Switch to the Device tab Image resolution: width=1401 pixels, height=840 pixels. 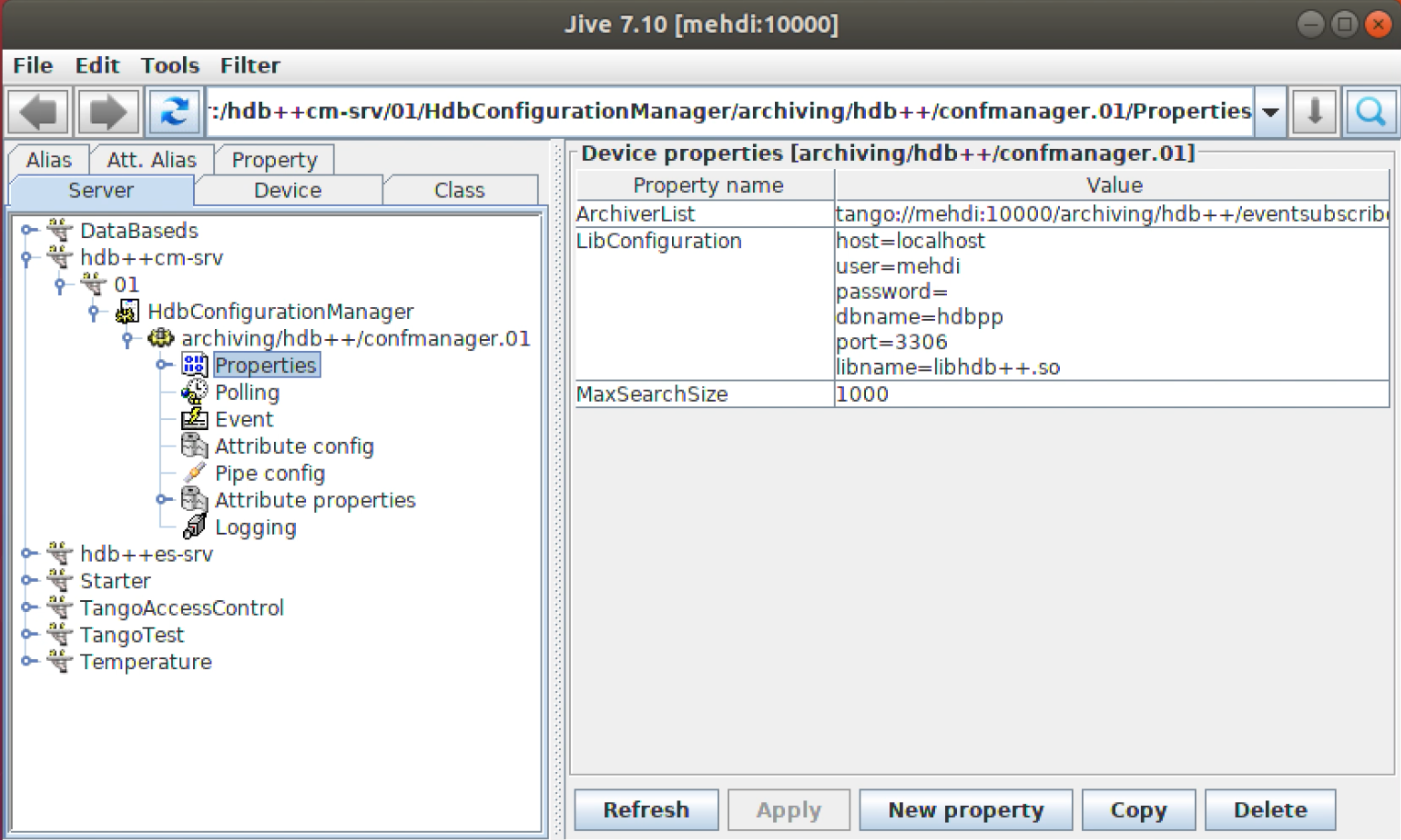coord(288,190)
